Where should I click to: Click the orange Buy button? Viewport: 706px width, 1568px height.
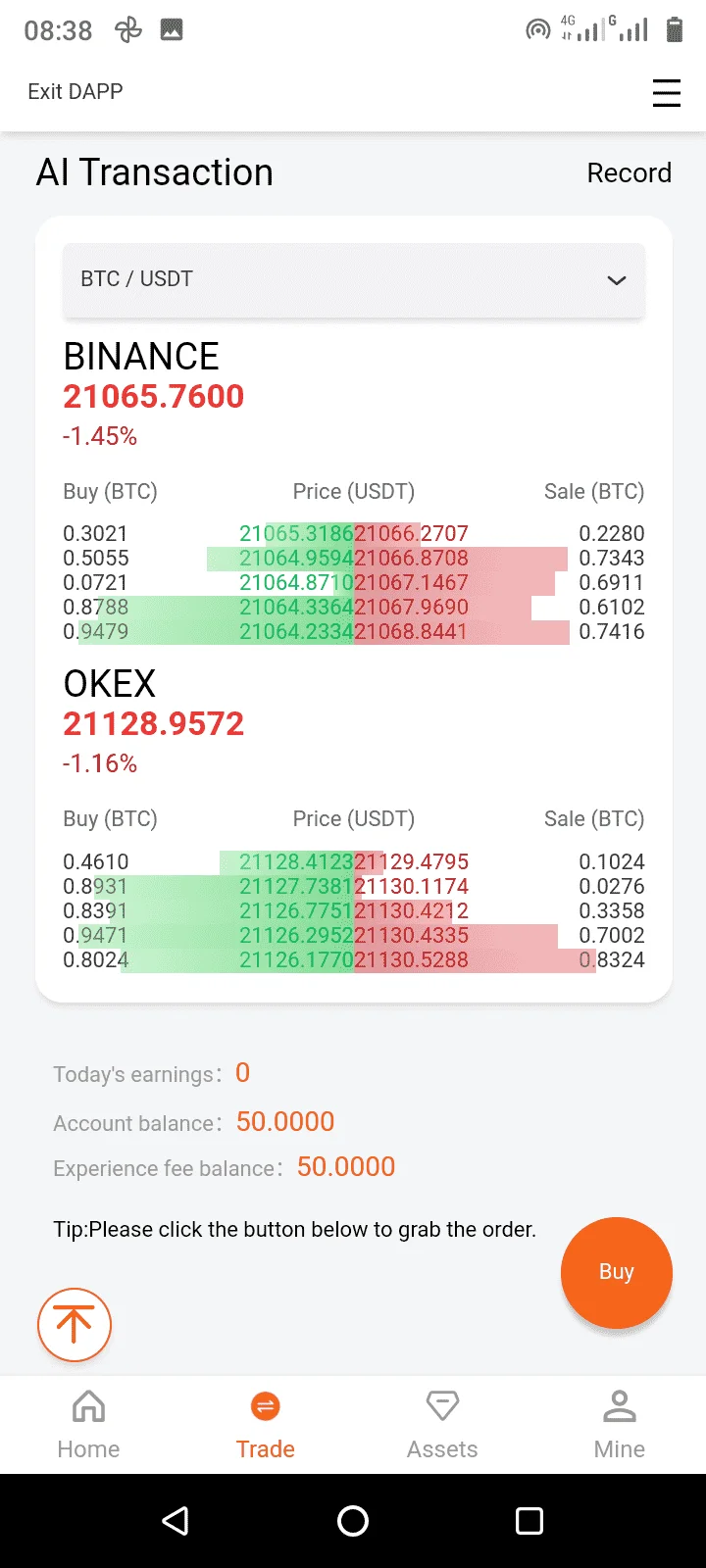click(x=617, y=1272)
